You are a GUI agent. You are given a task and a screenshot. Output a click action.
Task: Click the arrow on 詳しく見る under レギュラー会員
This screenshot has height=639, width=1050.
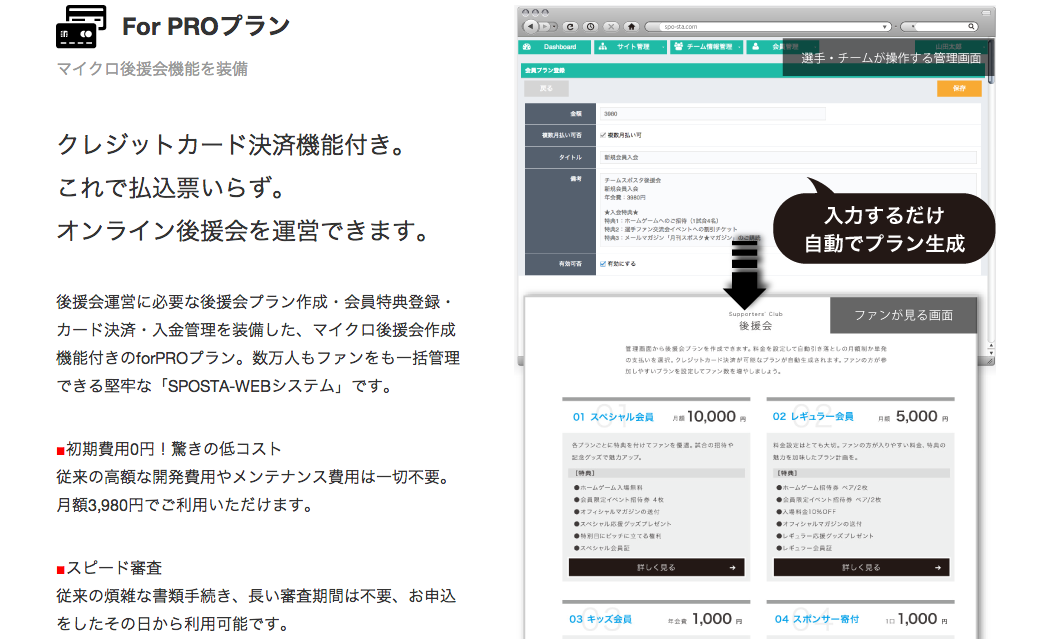click(x=938, y=567)
